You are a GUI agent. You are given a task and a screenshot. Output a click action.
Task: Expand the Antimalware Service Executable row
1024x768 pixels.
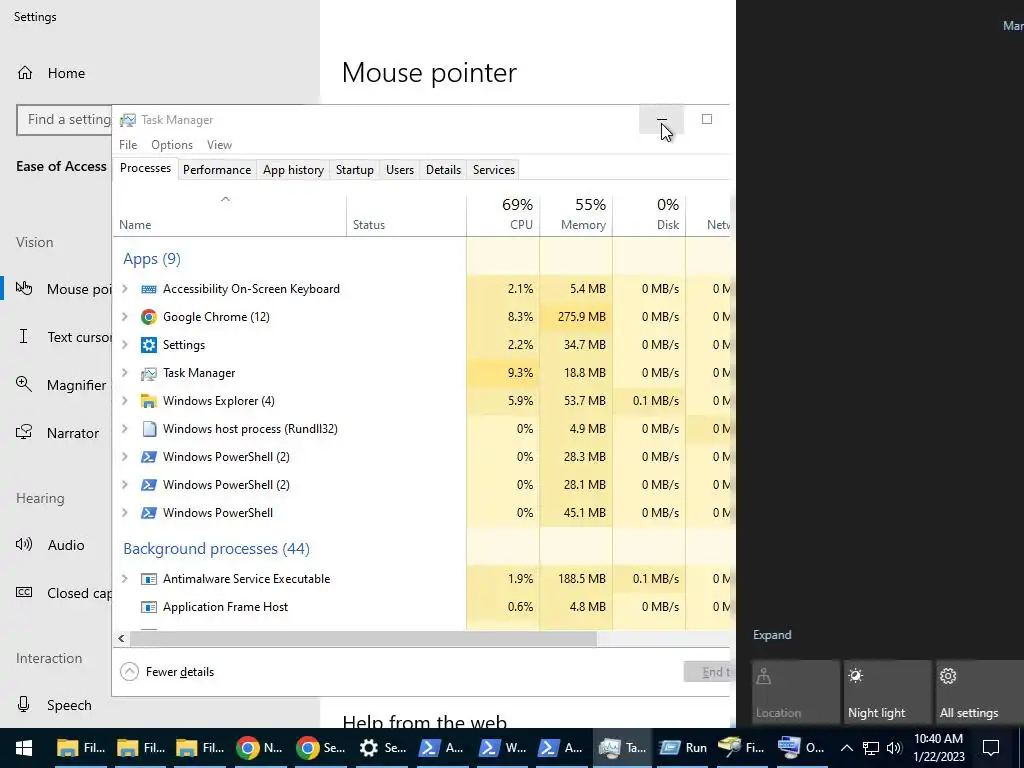point(125,579)
